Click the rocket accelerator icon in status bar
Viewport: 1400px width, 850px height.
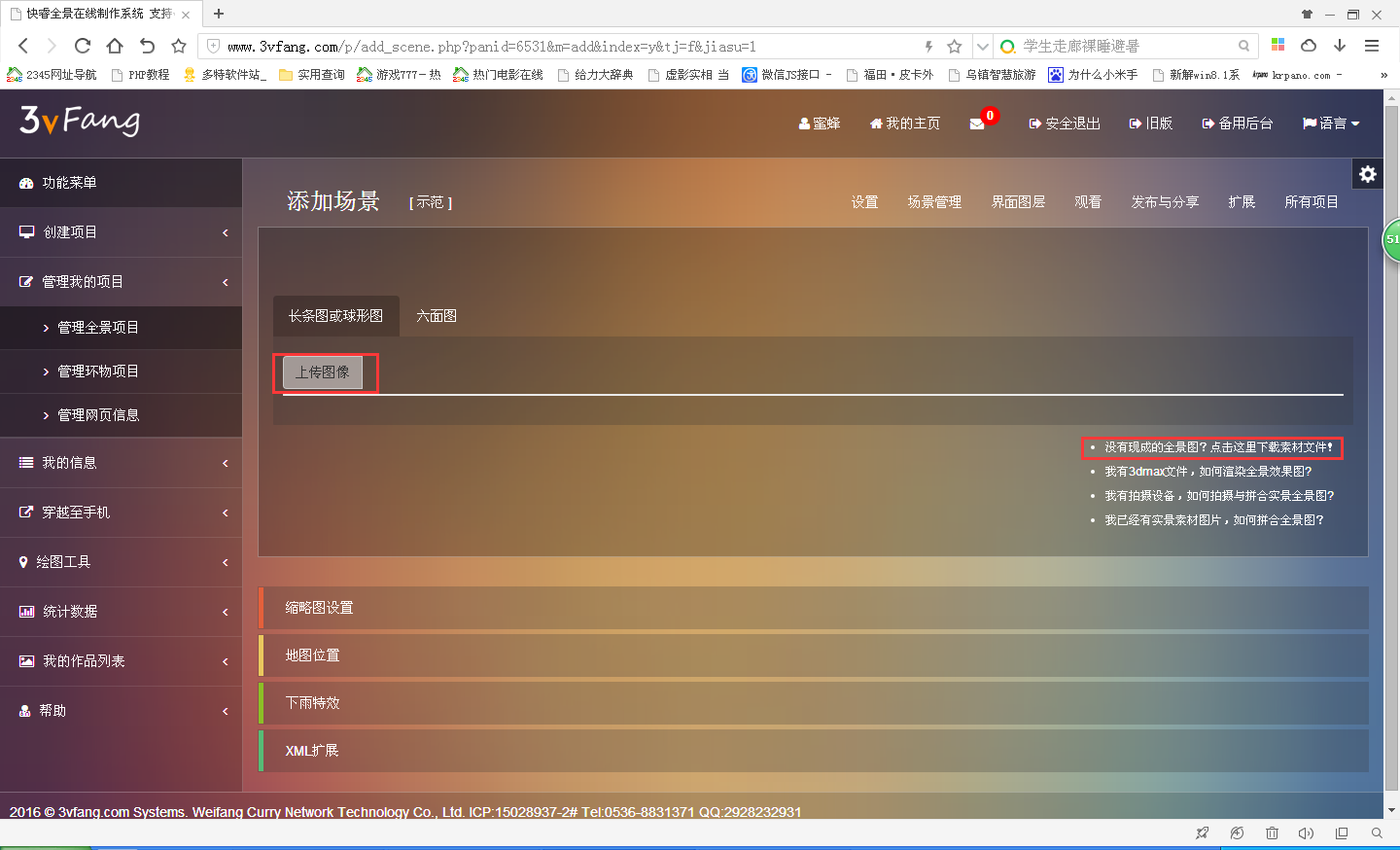pyautogui.click(x=1203, y=833)
